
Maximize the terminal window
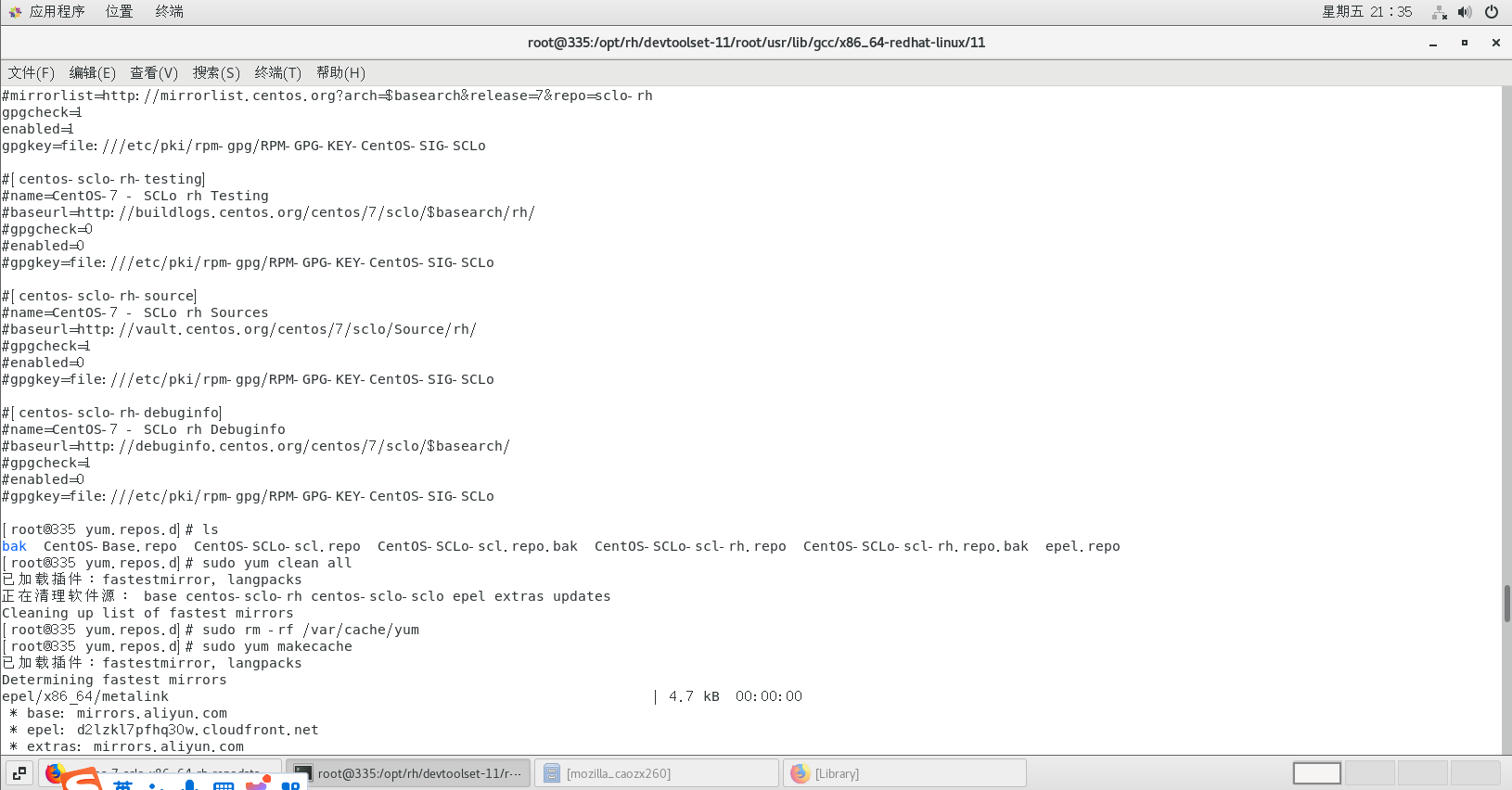click(x=1465, y=43)
